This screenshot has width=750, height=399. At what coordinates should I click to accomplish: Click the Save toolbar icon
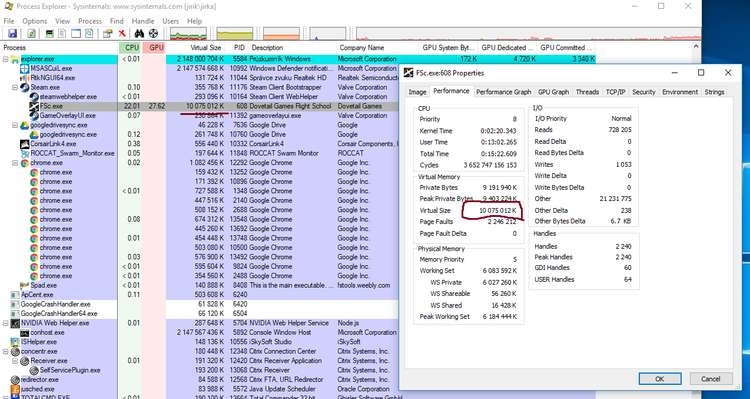pyautogui.click(x=12, y=33)
